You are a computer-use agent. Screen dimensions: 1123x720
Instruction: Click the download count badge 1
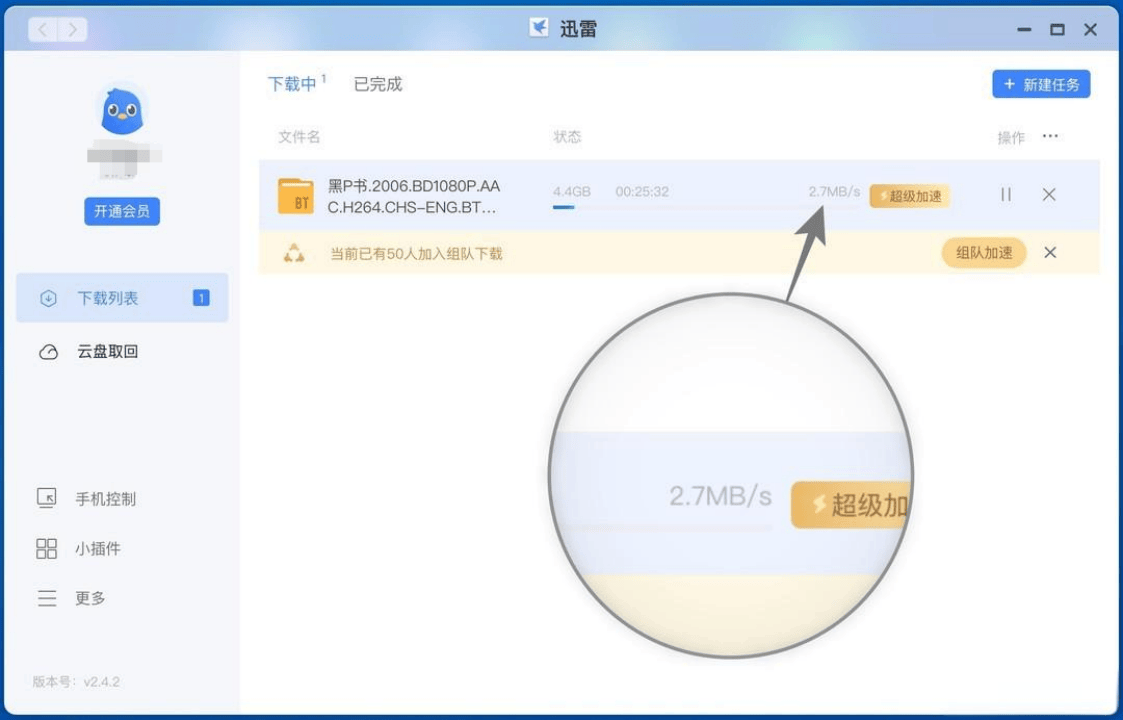pyautogui.click(x=201, y=298)
